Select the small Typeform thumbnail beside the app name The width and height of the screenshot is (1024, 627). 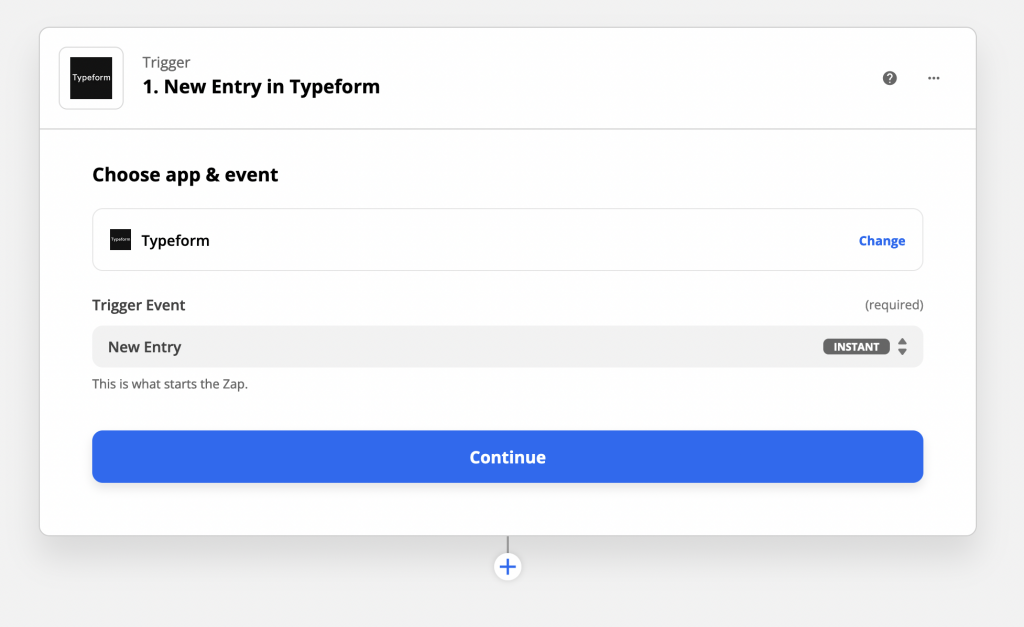(x=120, y=240)
